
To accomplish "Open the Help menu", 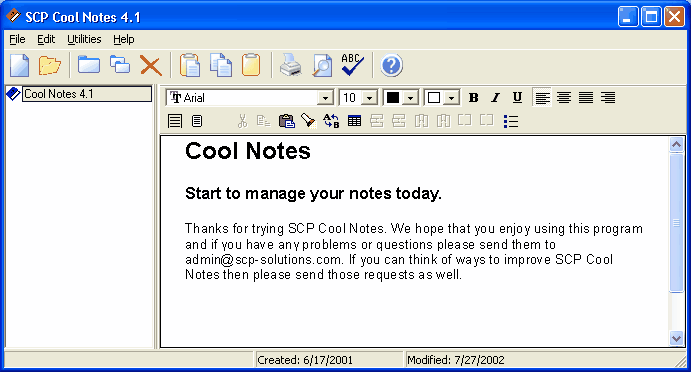I will 123,39.
